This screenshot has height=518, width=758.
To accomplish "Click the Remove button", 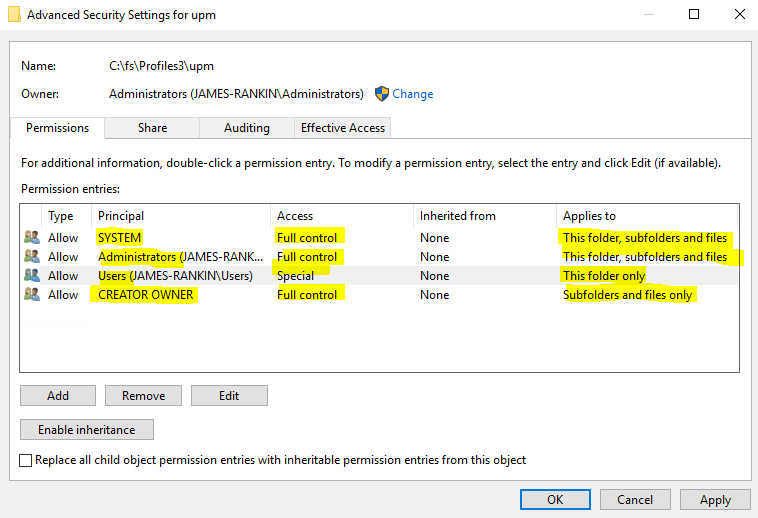I will pyautogui.click(x=143, y=395).
